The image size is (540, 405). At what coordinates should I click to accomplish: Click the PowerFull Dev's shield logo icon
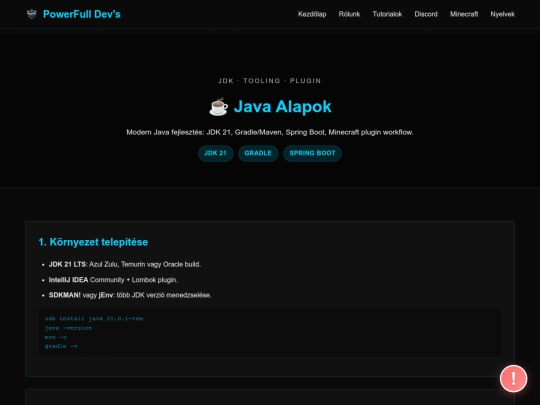(32, 14)
